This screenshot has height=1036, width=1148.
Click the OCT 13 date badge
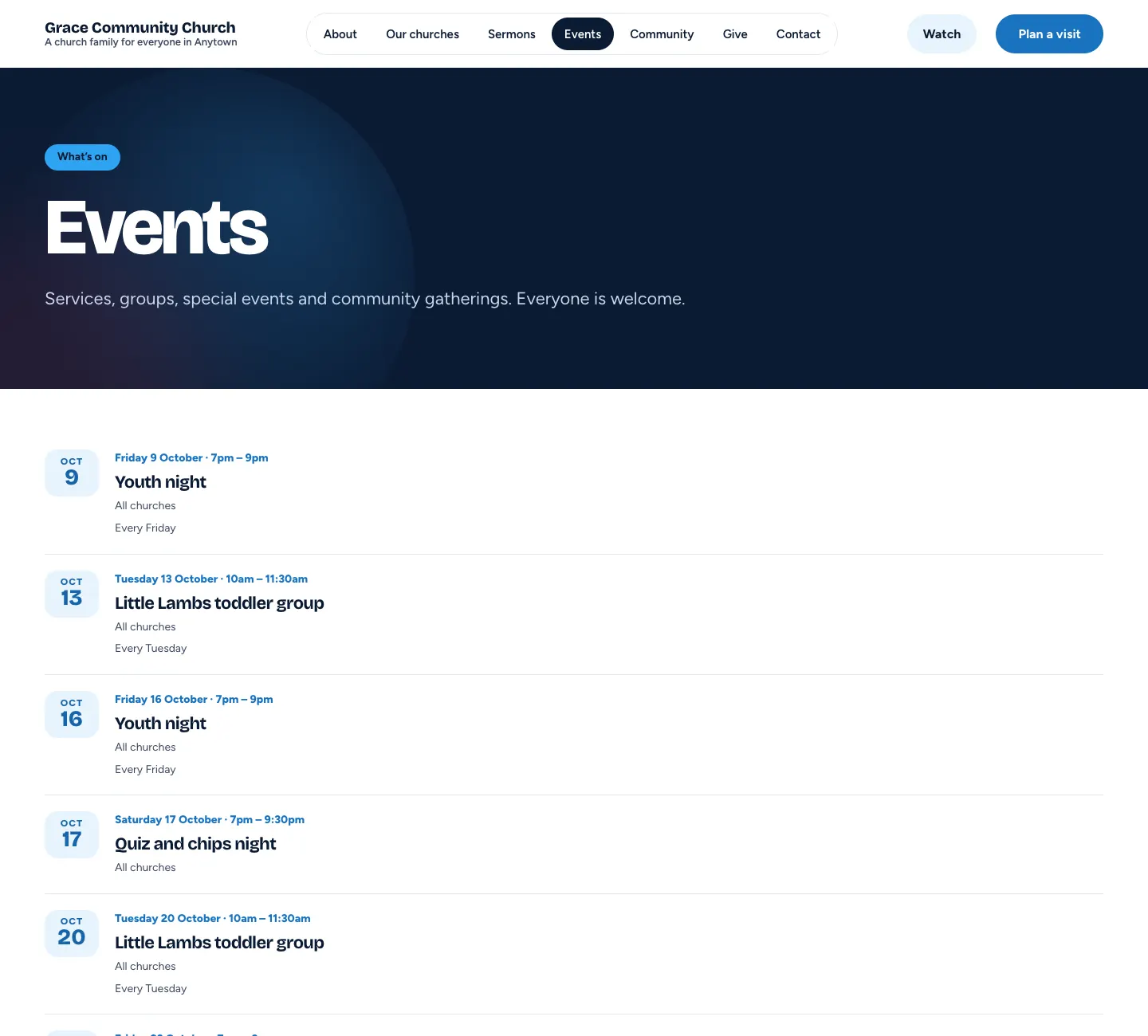tap(72, 594)
